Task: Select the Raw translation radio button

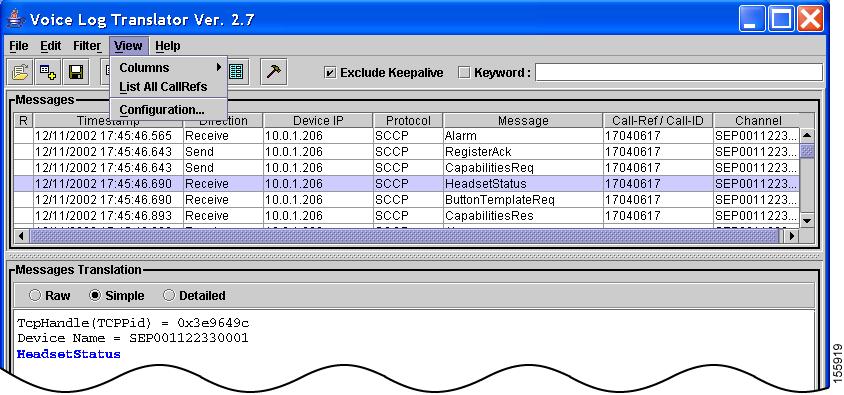Action: click(x=35, y=295)
